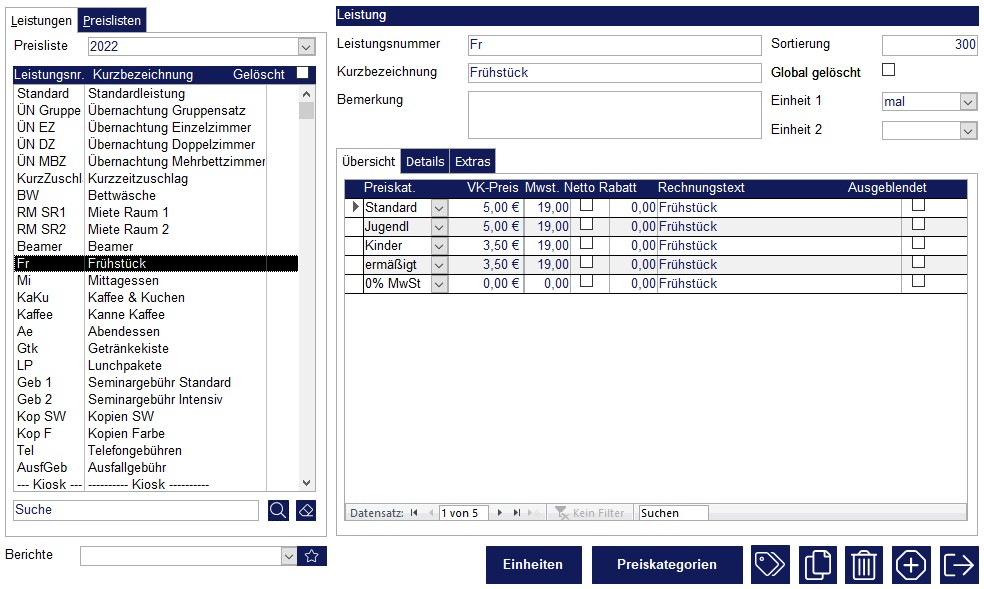Select Mittagessen in the service list

pyautogui.click(x=123, y=281)
